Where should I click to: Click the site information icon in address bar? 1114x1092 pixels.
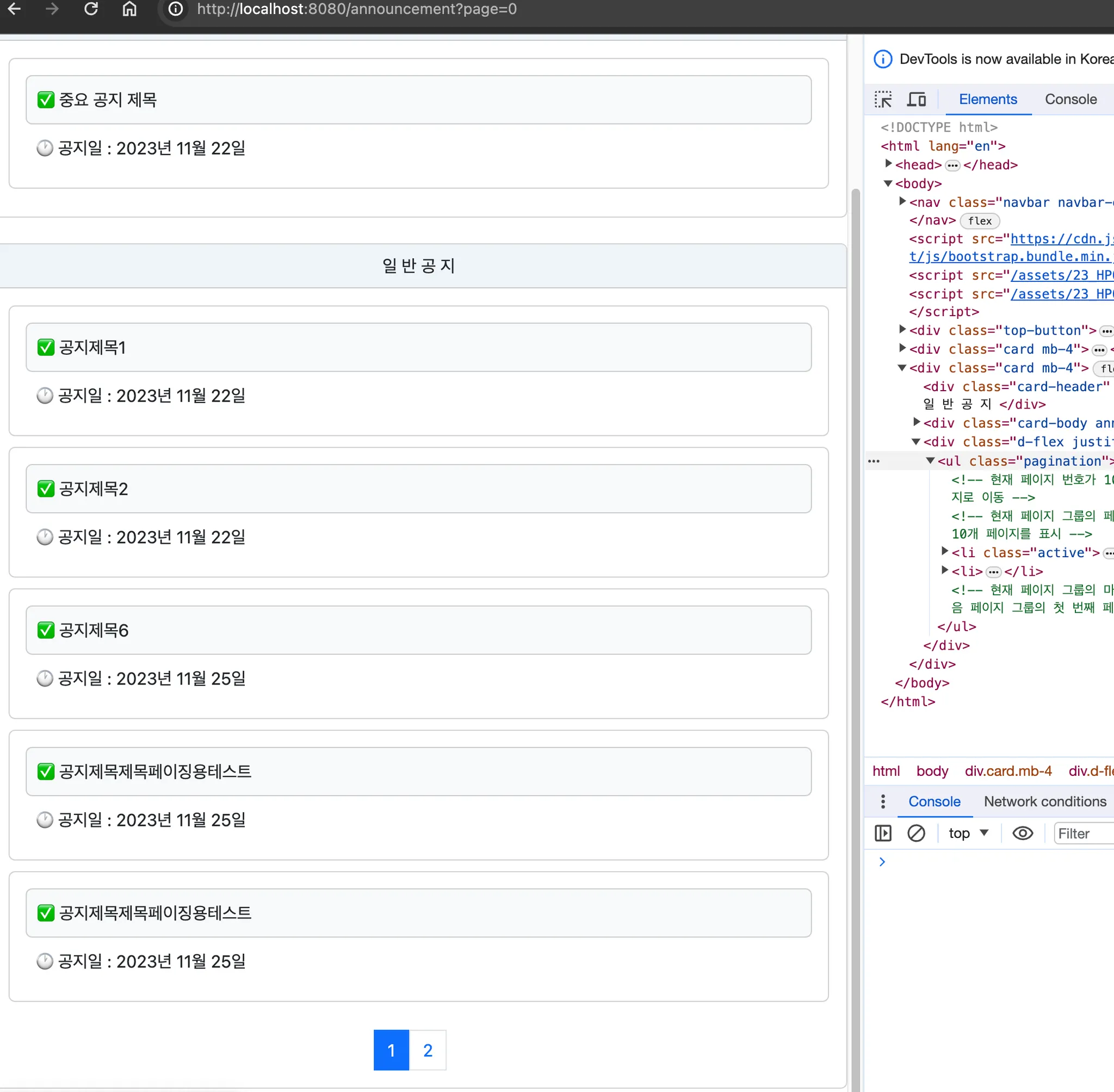176,9
